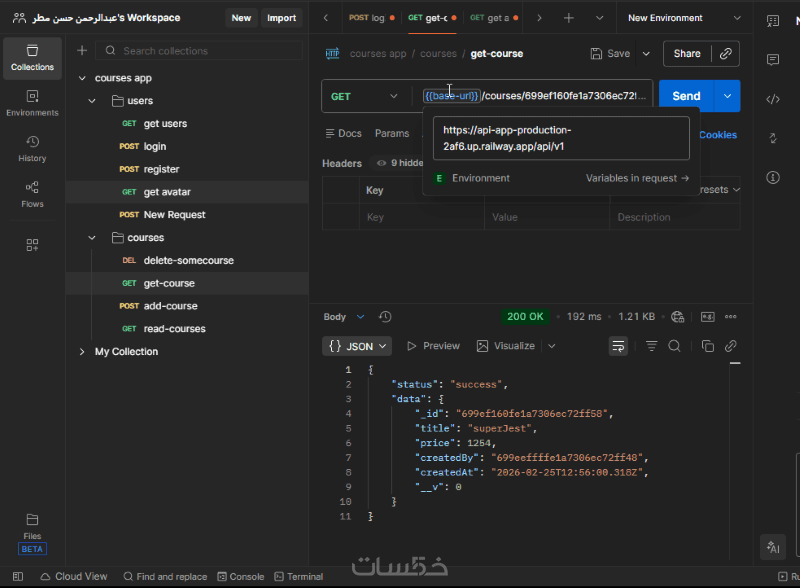Toggle hidden headers eye icon
The height and width of the screenshot is (588, 800).
pyautogui.click(x=381, y=163)
